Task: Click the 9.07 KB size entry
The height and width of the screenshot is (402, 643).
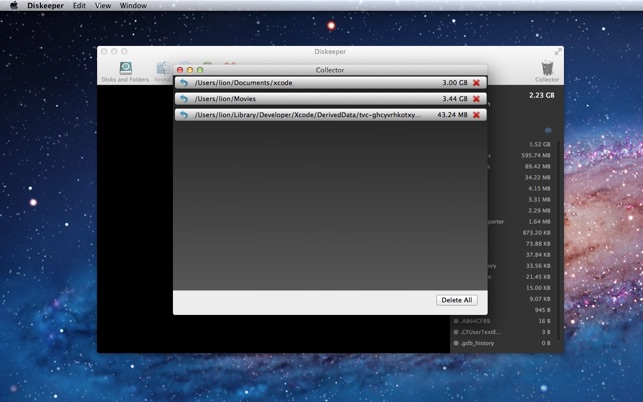Action: point(540,299)
